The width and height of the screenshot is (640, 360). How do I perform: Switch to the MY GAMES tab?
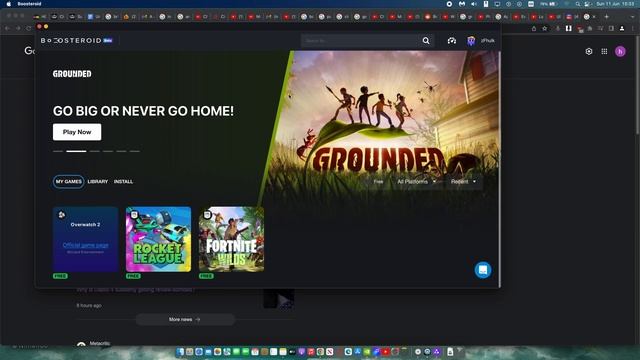click(69, 182)
